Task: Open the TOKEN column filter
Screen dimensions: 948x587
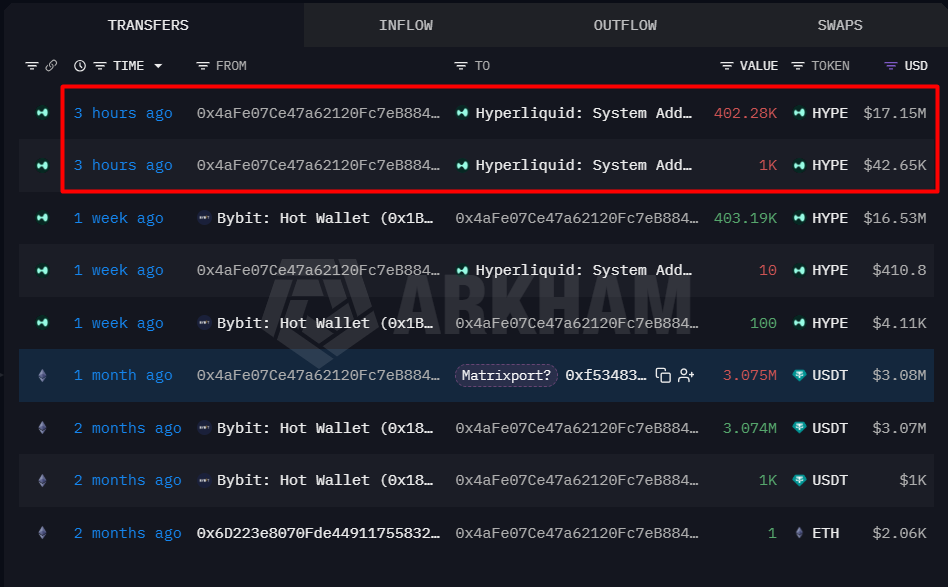Action: click(798, 65)
